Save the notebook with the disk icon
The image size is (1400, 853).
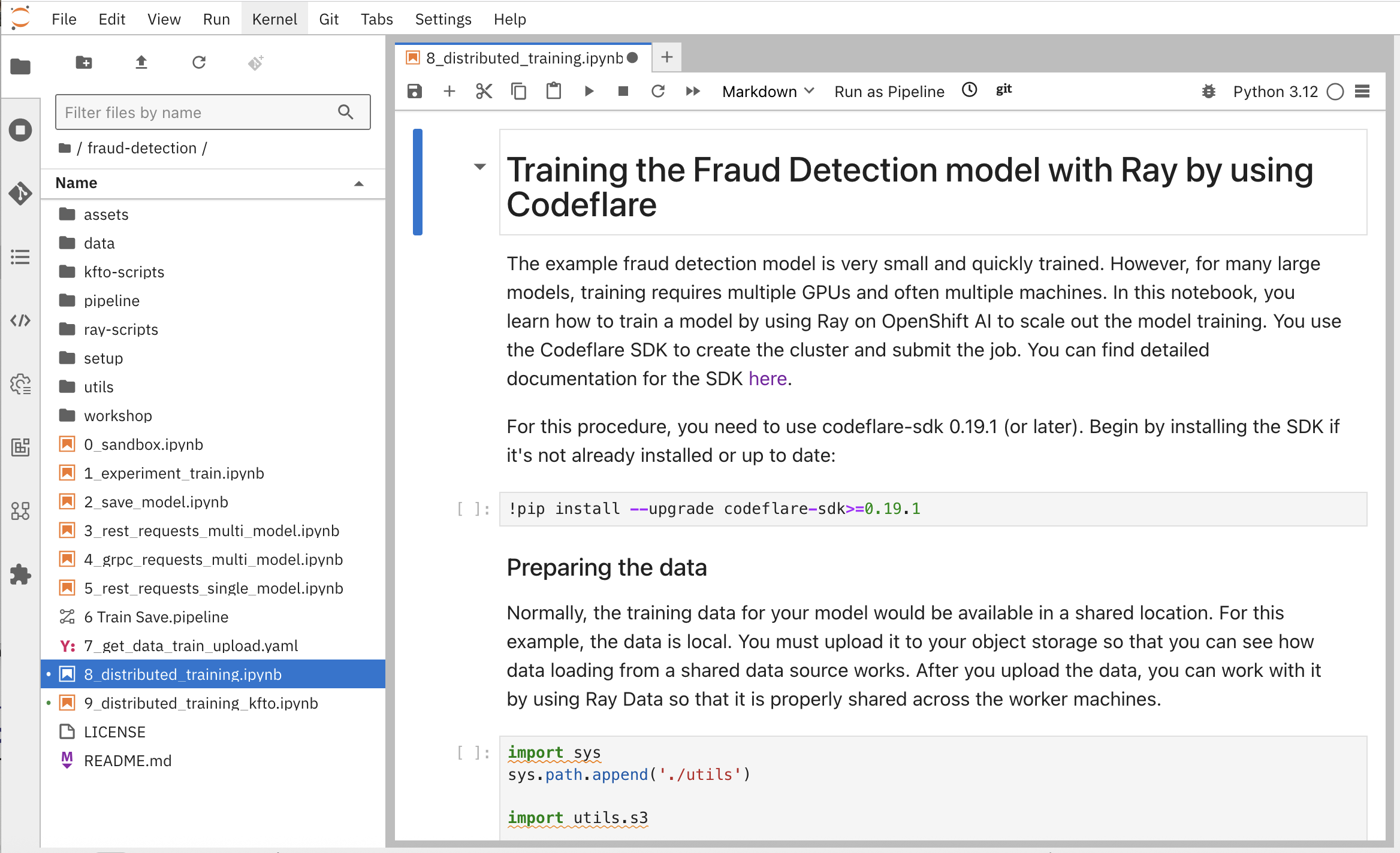tap(415, 91)
